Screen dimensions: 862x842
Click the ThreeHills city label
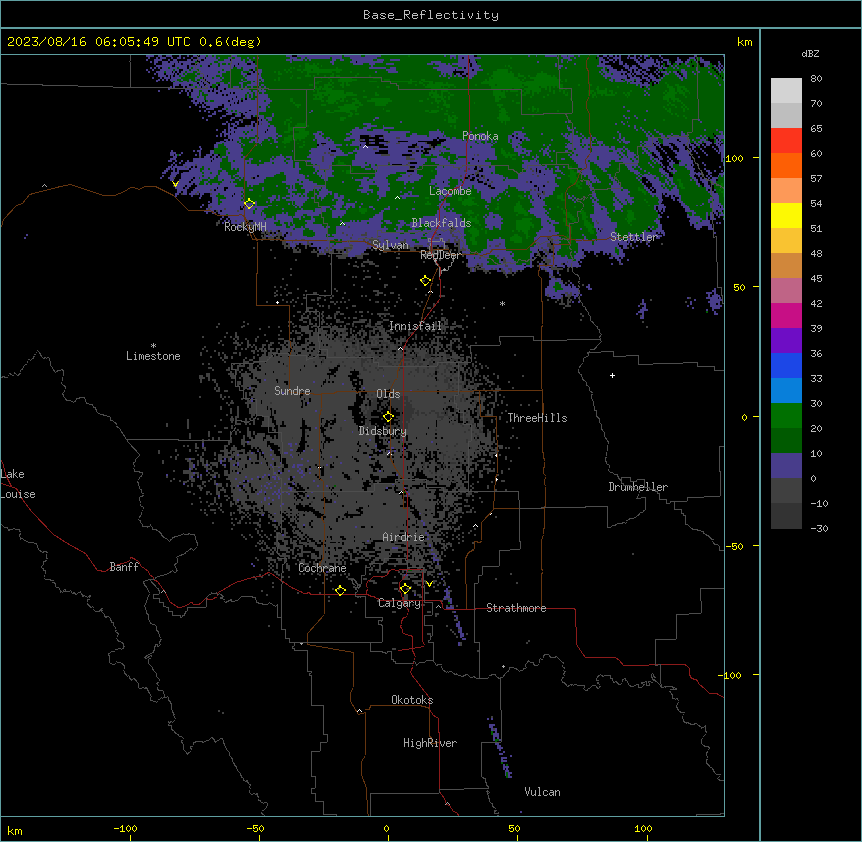[x=537, y=418]
